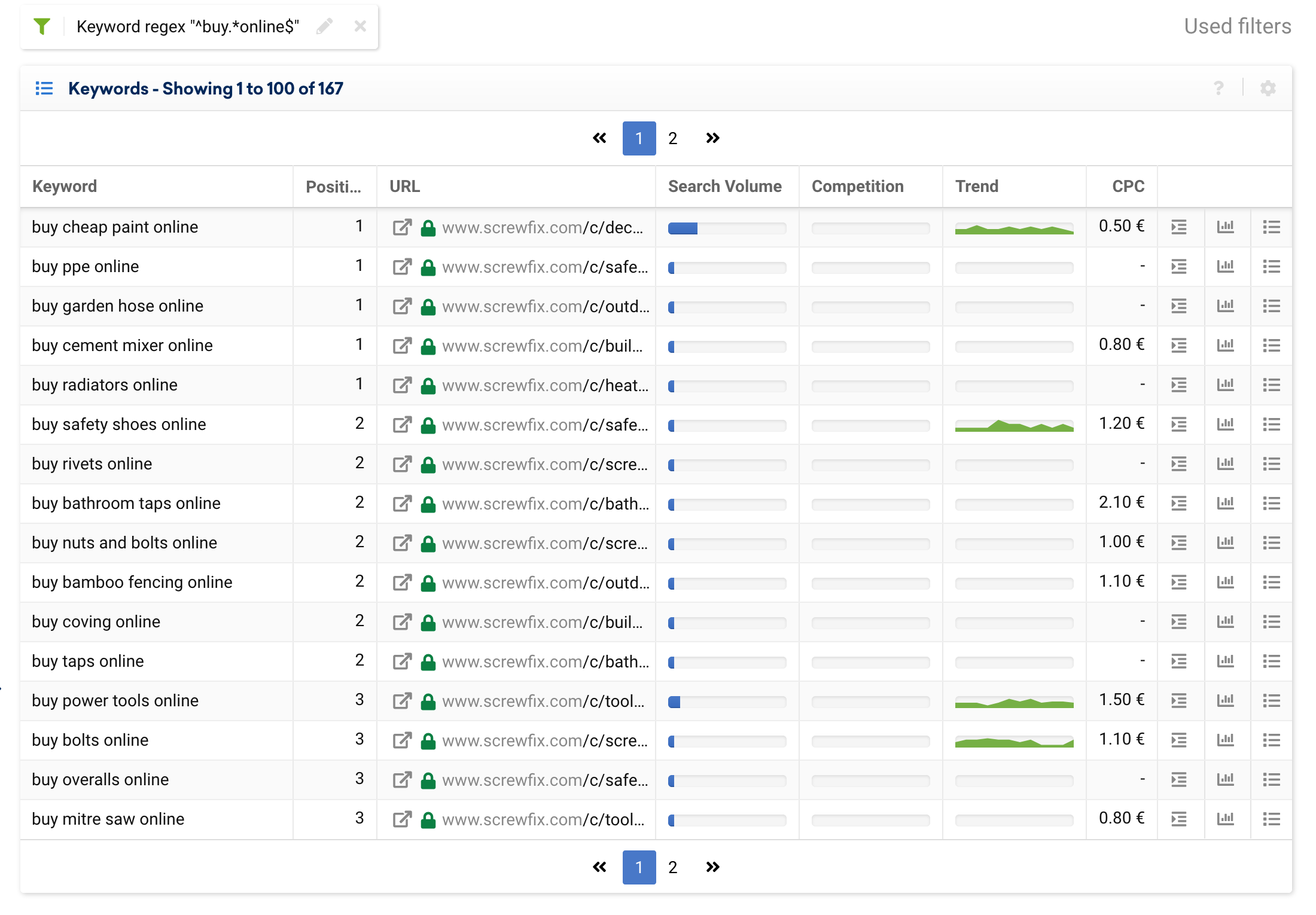Select keyword 'buy mitre saw online'

click(108, 819)
